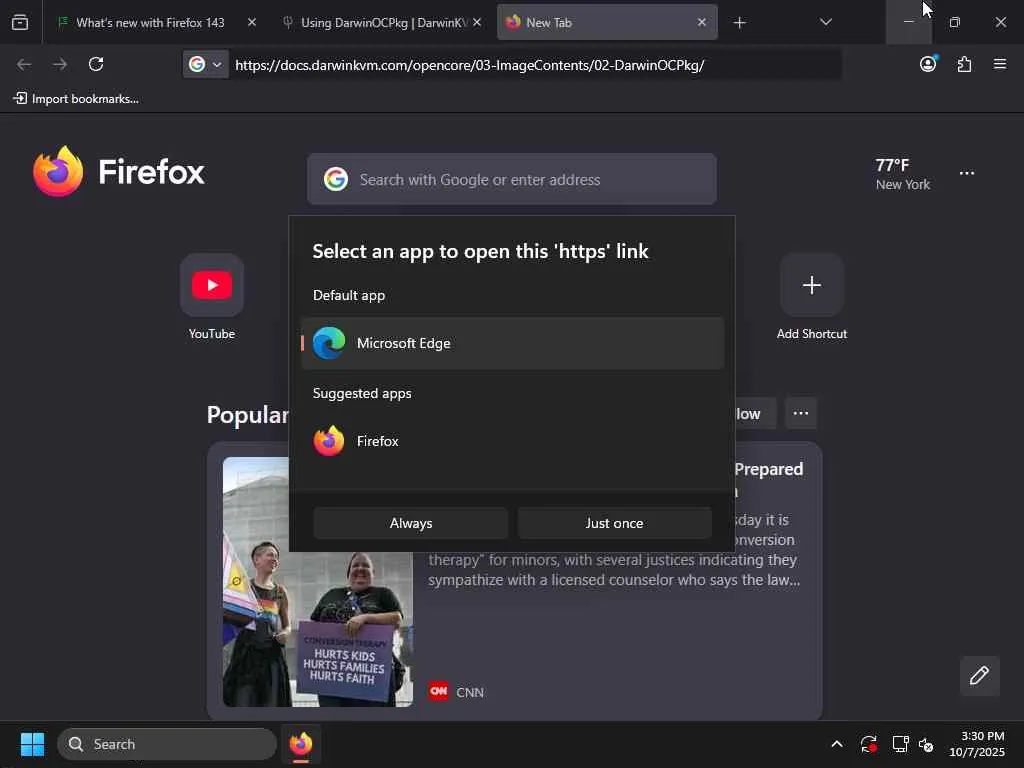Image resolution: width=1024 pixels, height=768 pixels.
Task: Click the Just once button
Action: pyautogui.click(x=615, y=523)
